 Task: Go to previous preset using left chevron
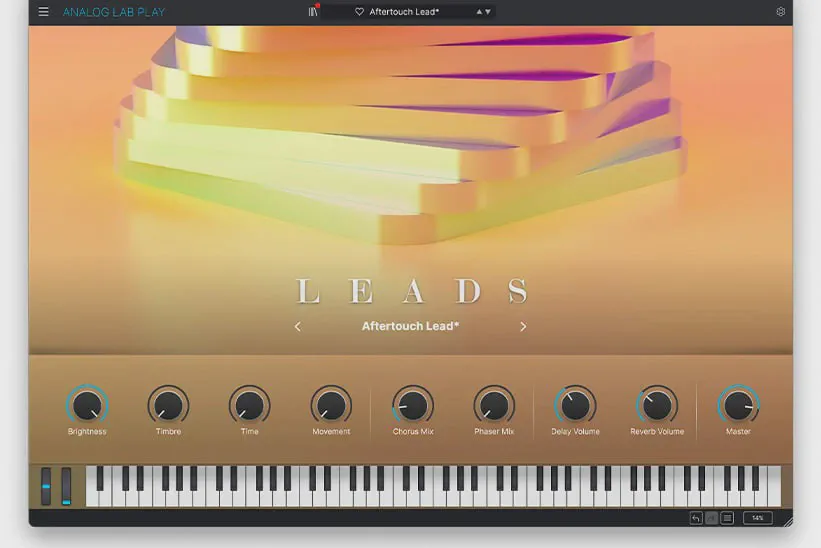pyautogui.click(x=297, y=326)
